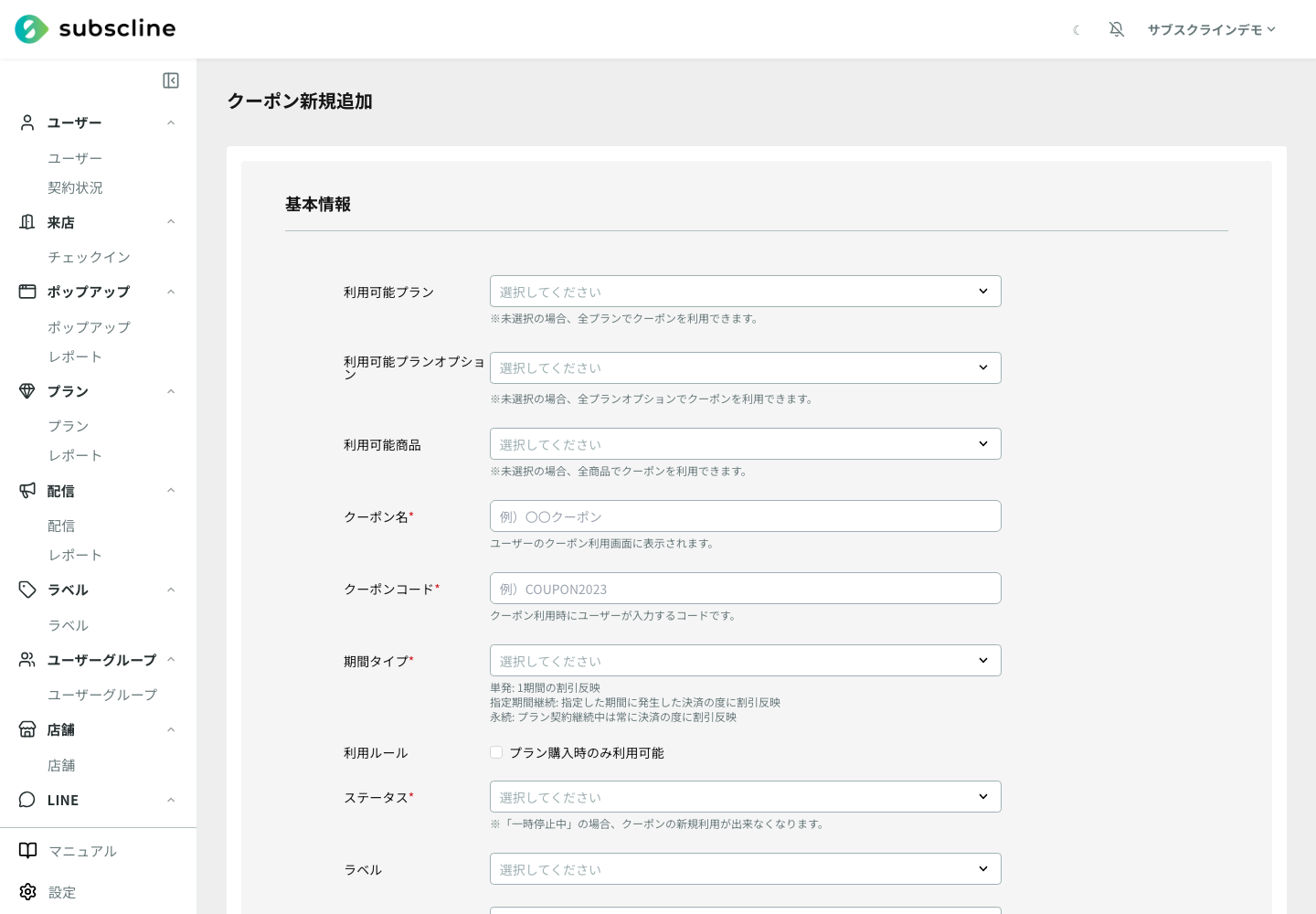Open レポート under ポップアップ
The image size is (1316, 914).
[x=75, y=356]
